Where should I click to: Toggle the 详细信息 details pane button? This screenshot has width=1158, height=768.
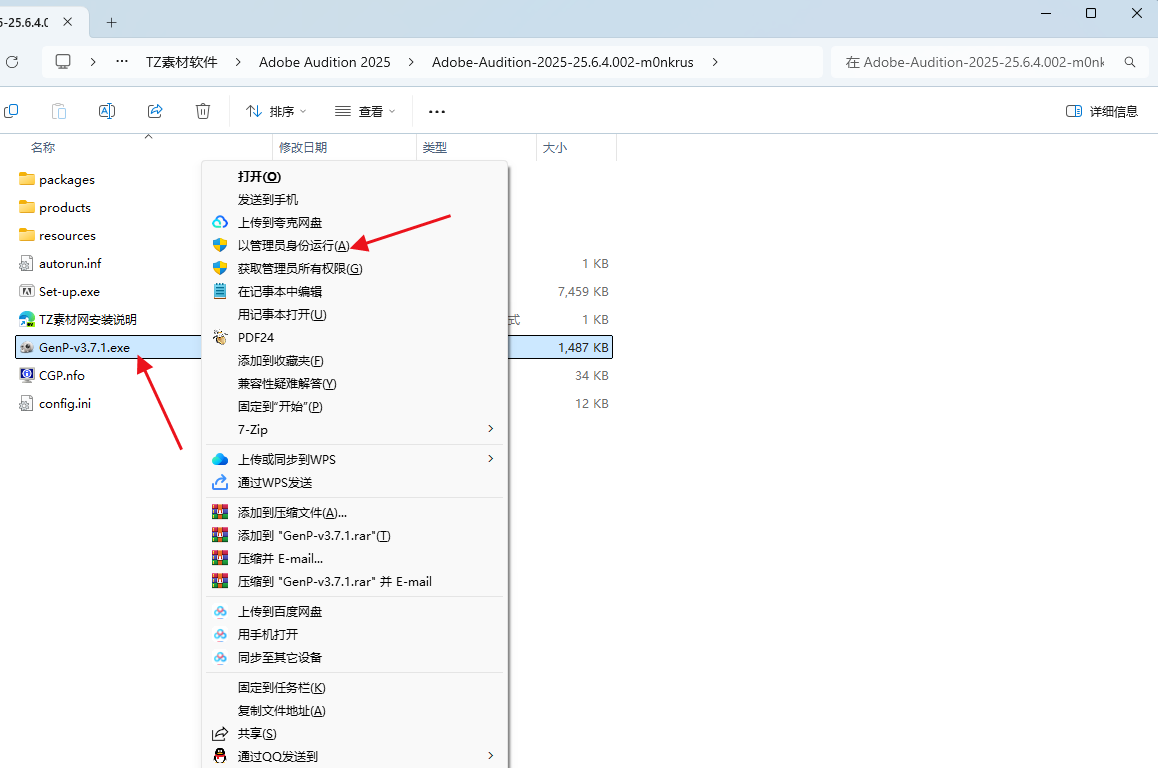click(x=1102, y=112)
